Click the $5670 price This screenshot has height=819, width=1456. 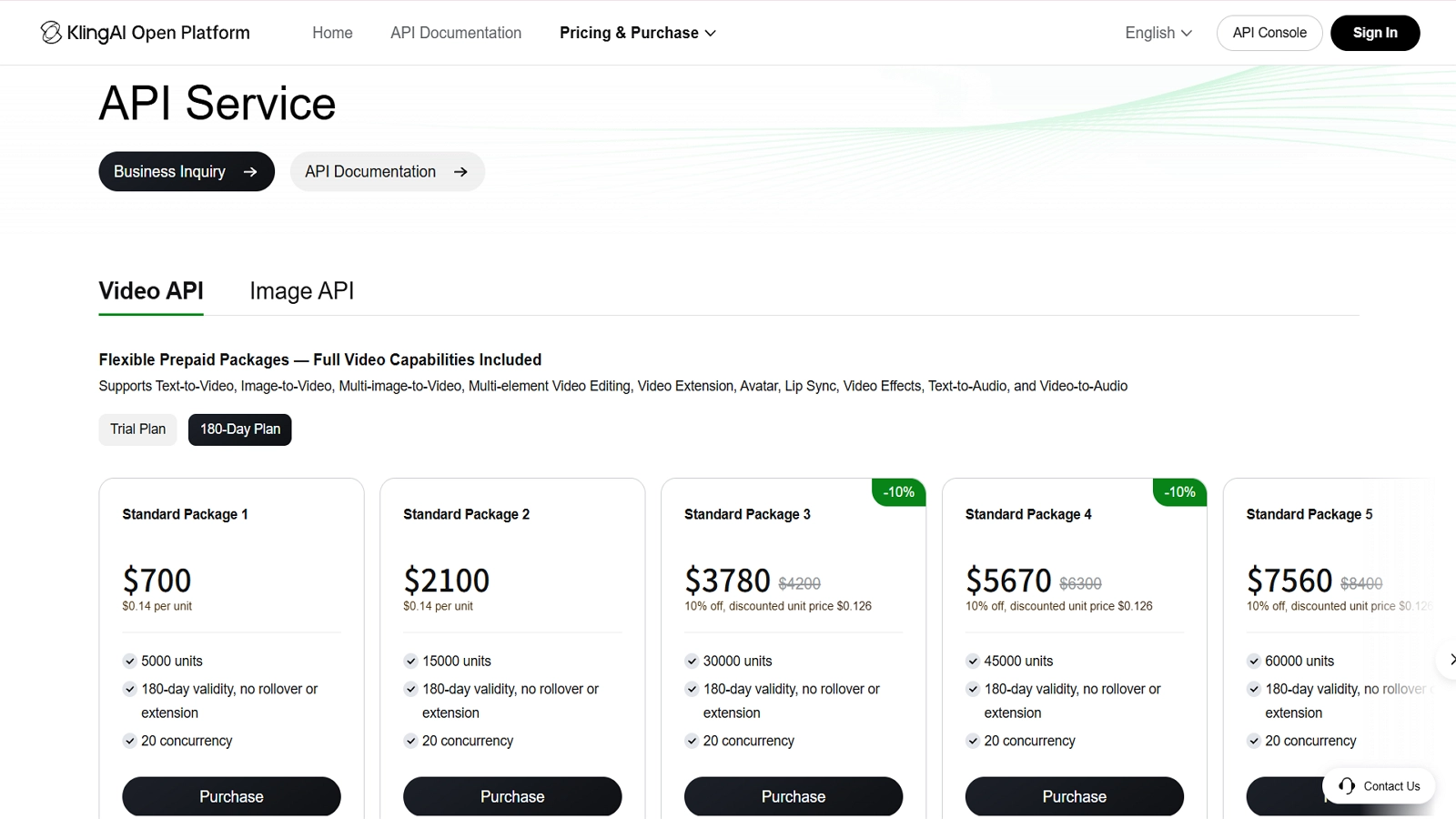click(1009, 581)
